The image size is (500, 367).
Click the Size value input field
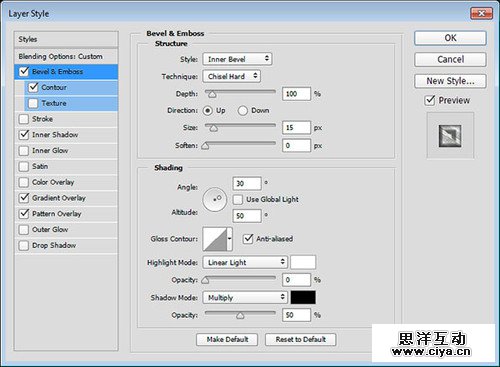pos(296,128)
